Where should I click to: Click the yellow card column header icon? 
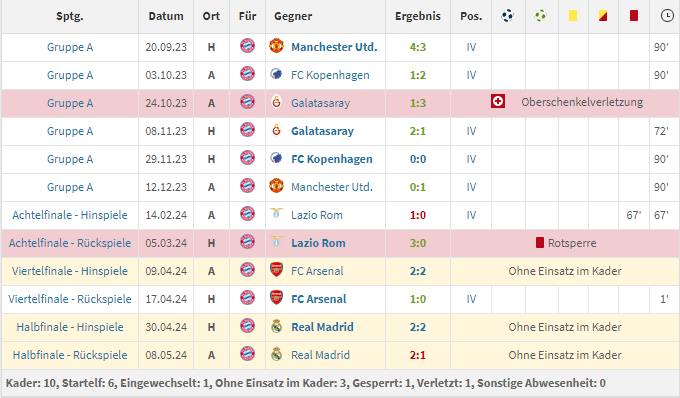pos(573,16)
